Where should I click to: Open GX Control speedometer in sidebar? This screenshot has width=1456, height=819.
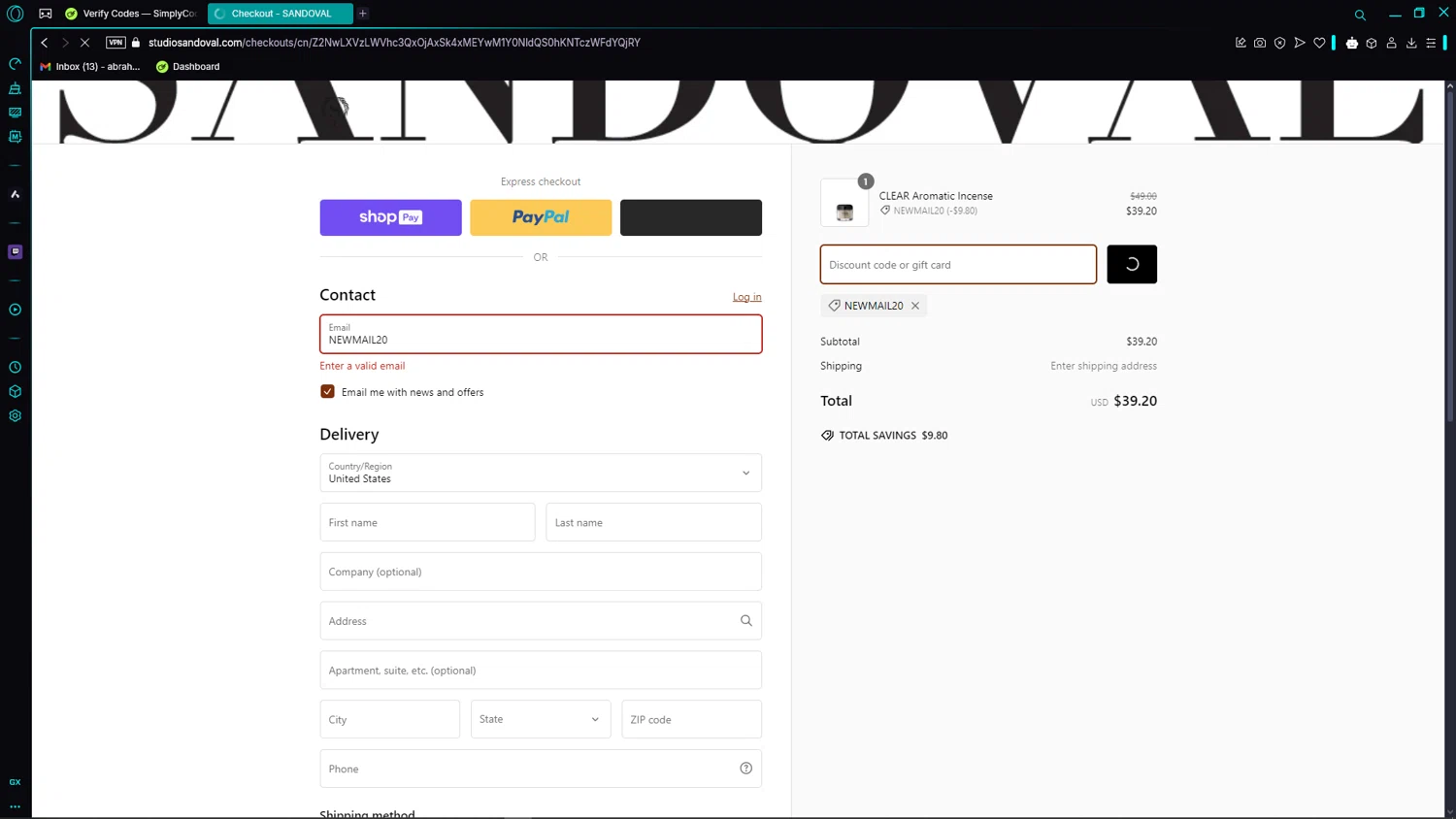(15, 64)
